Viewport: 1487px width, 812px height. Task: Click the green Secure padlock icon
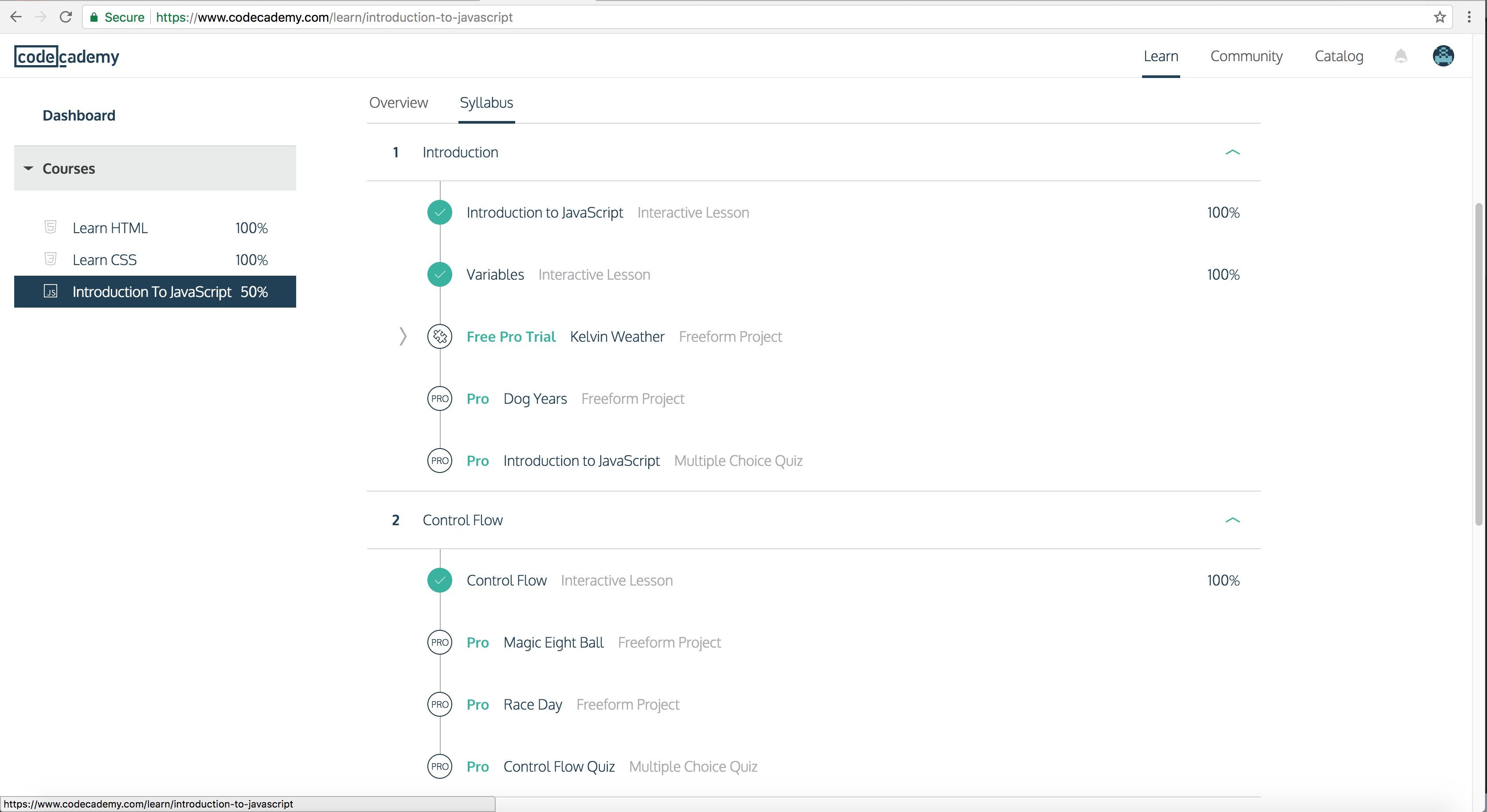click(x=94, y=17)
